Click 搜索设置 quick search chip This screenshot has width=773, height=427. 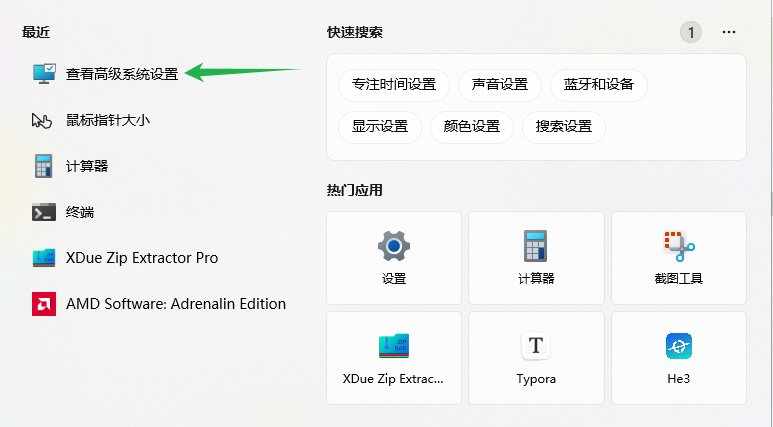(564, 127)
